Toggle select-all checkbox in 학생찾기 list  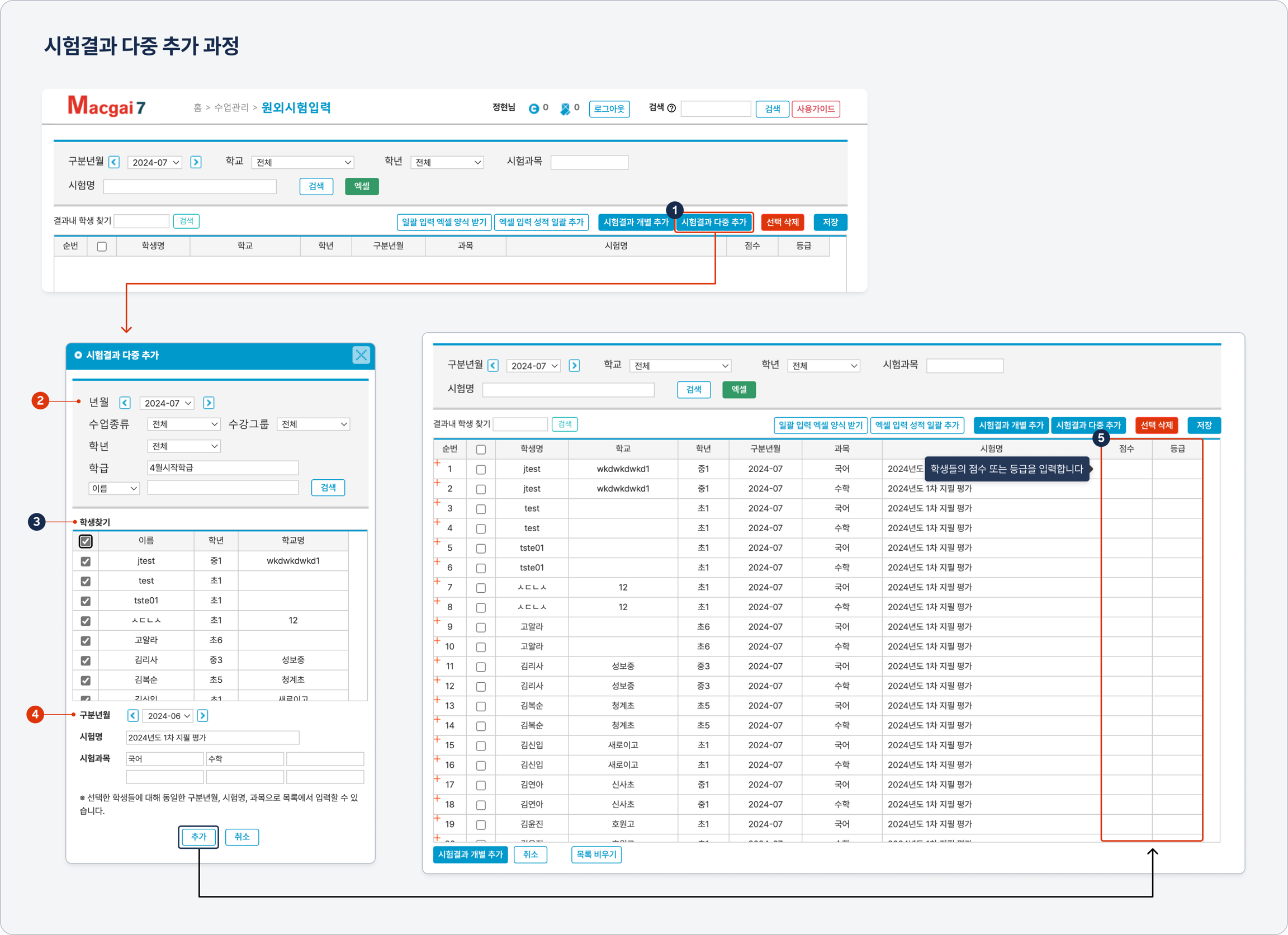[x=86, y=541]
